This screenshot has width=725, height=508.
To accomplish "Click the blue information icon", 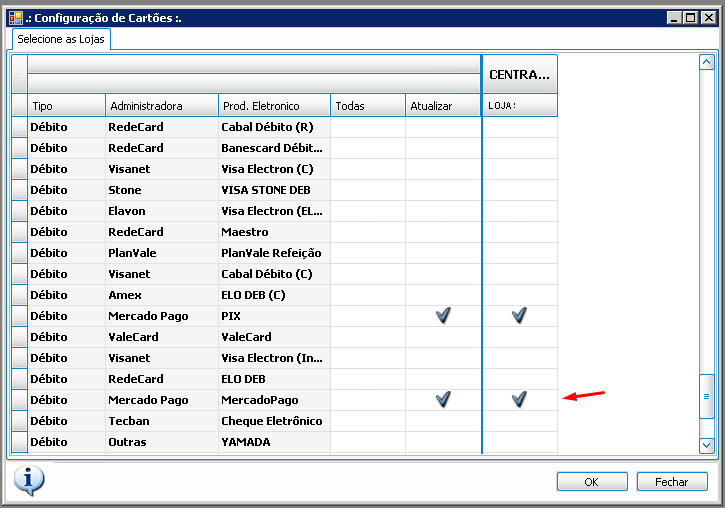I will coord(29,480).
